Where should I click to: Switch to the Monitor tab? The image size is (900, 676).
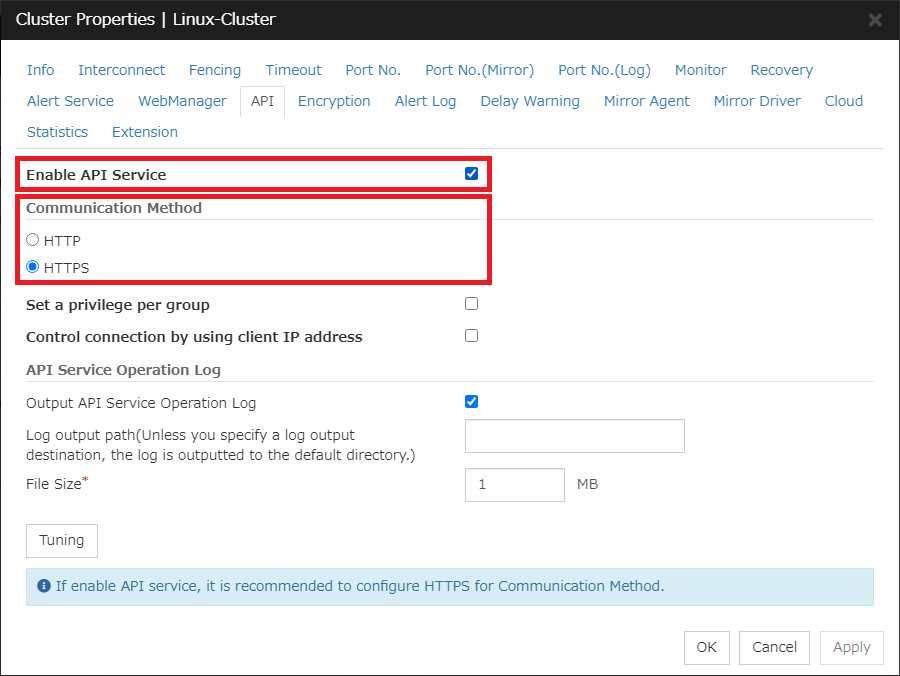click(700, 70)
